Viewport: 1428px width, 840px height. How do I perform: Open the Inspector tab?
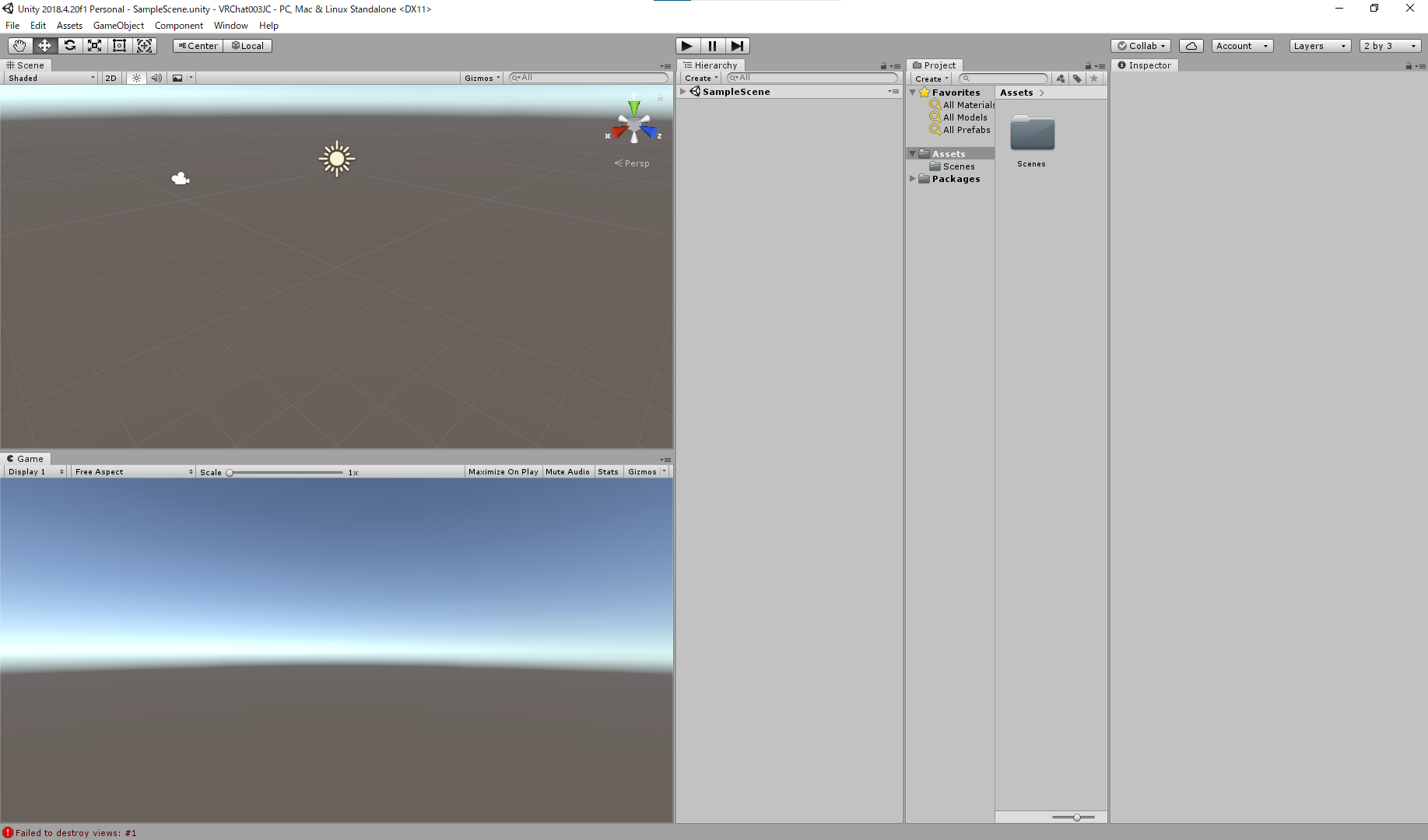[x=1144, y=65]
